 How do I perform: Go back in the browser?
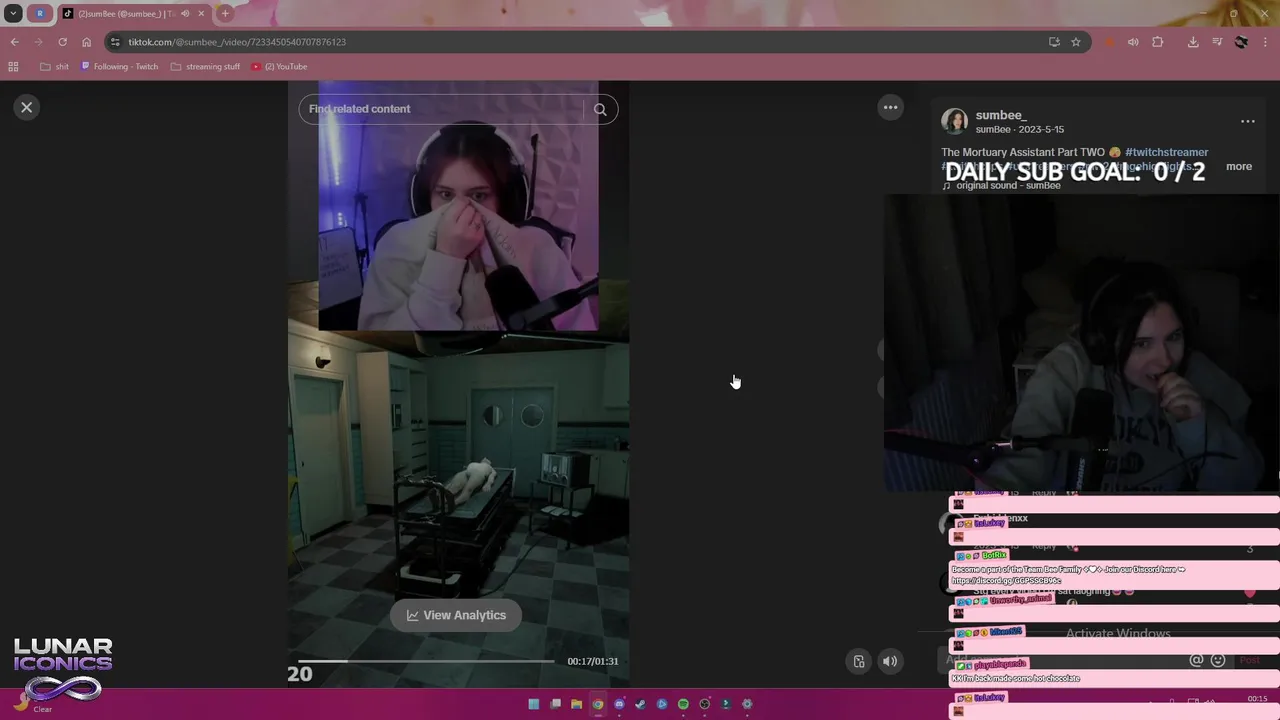point(14,42)
